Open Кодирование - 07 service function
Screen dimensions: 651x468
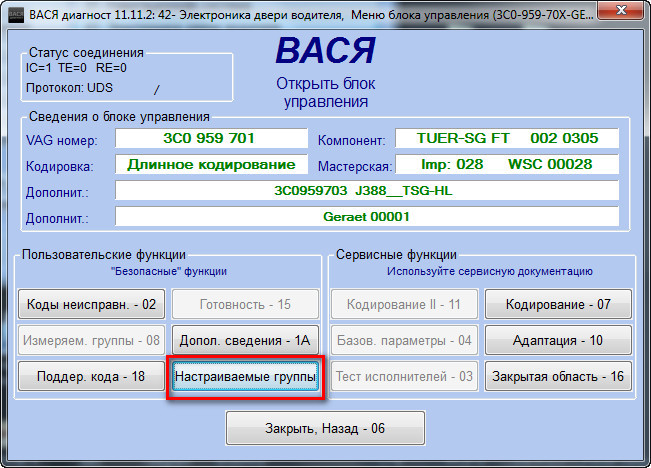click(558, 304)
